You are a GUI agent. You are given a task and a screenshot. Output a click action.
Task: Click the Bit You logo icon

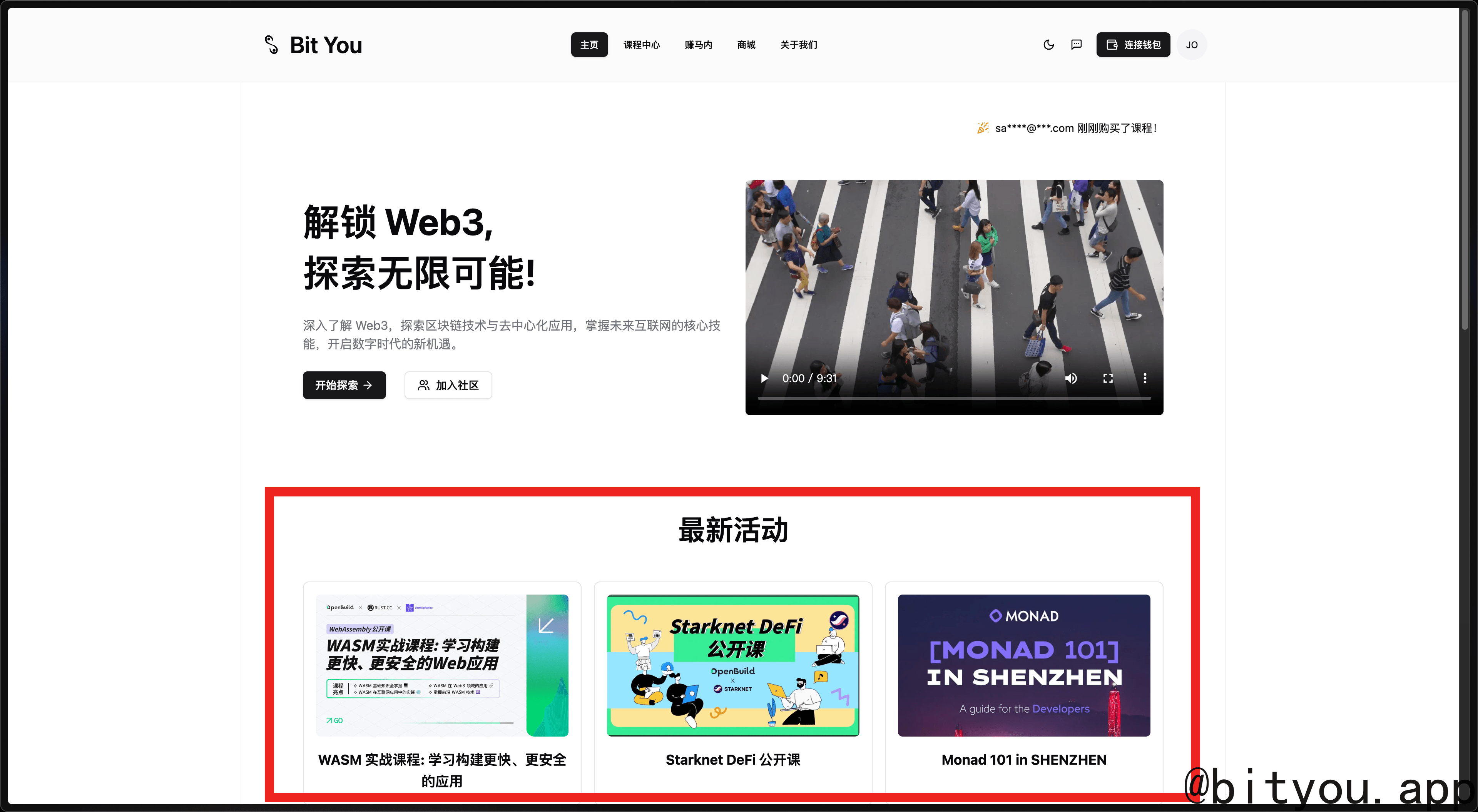pyautogui.click(x=271, y=45)
